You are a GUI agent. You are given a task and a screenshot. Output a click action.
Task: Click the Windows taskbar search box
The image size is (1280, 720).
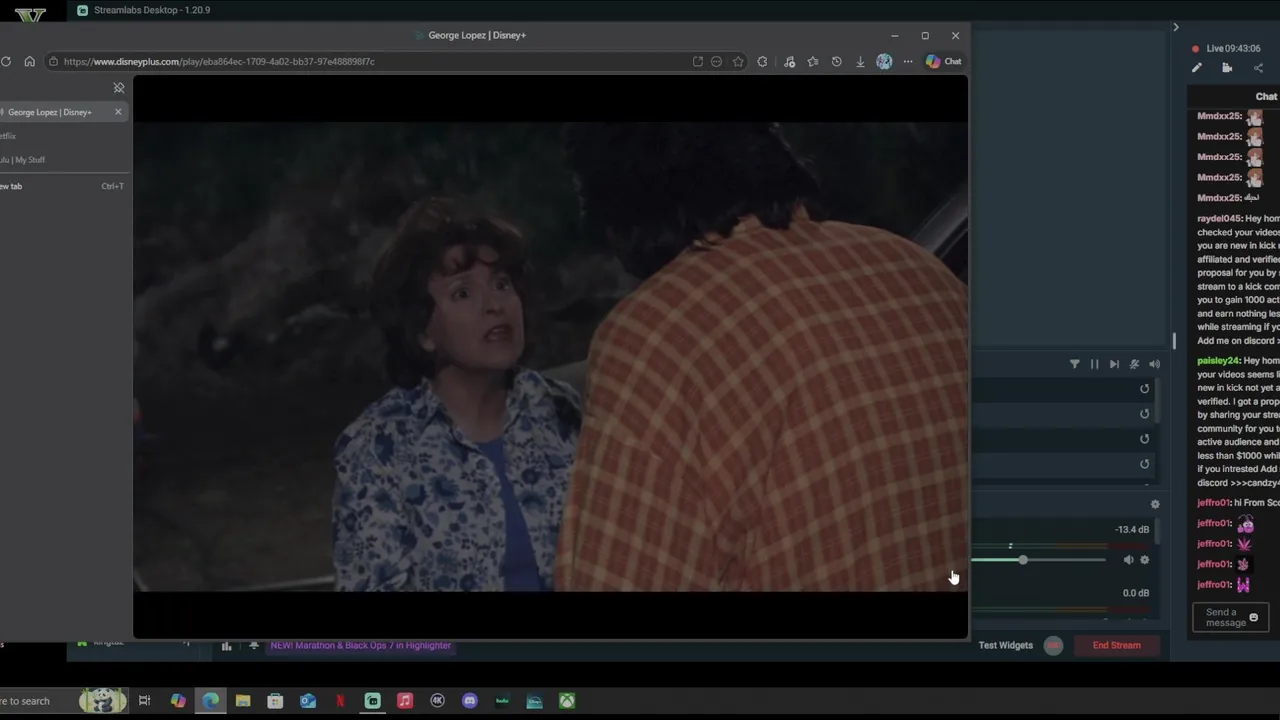pyautogui.click(x=36, y=701)
